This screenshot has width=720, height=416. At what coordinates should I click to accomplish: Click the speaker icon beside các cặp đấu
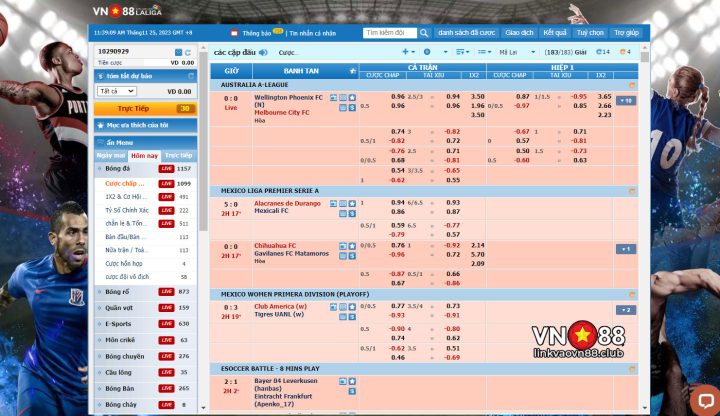tap(263, 52)
